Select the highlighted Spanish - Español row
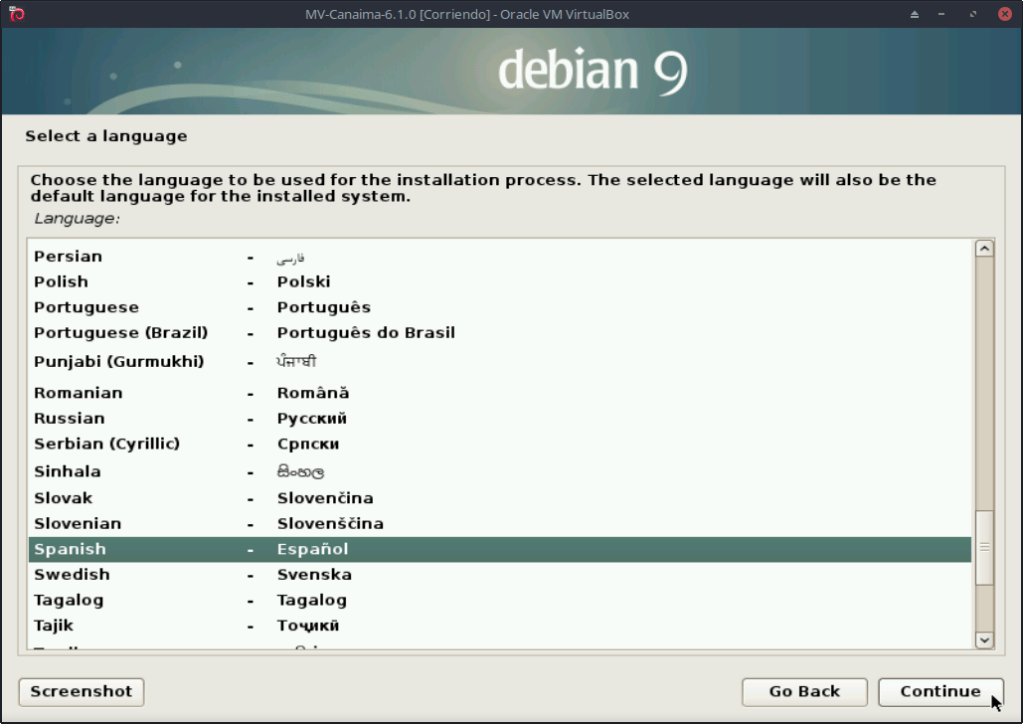1023x724 pixels. tap(70, 550)
